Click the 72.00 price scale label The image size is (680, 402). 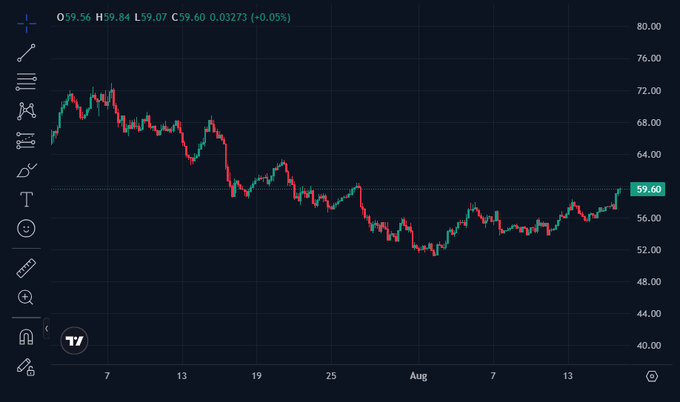click(x=649, y=91)
